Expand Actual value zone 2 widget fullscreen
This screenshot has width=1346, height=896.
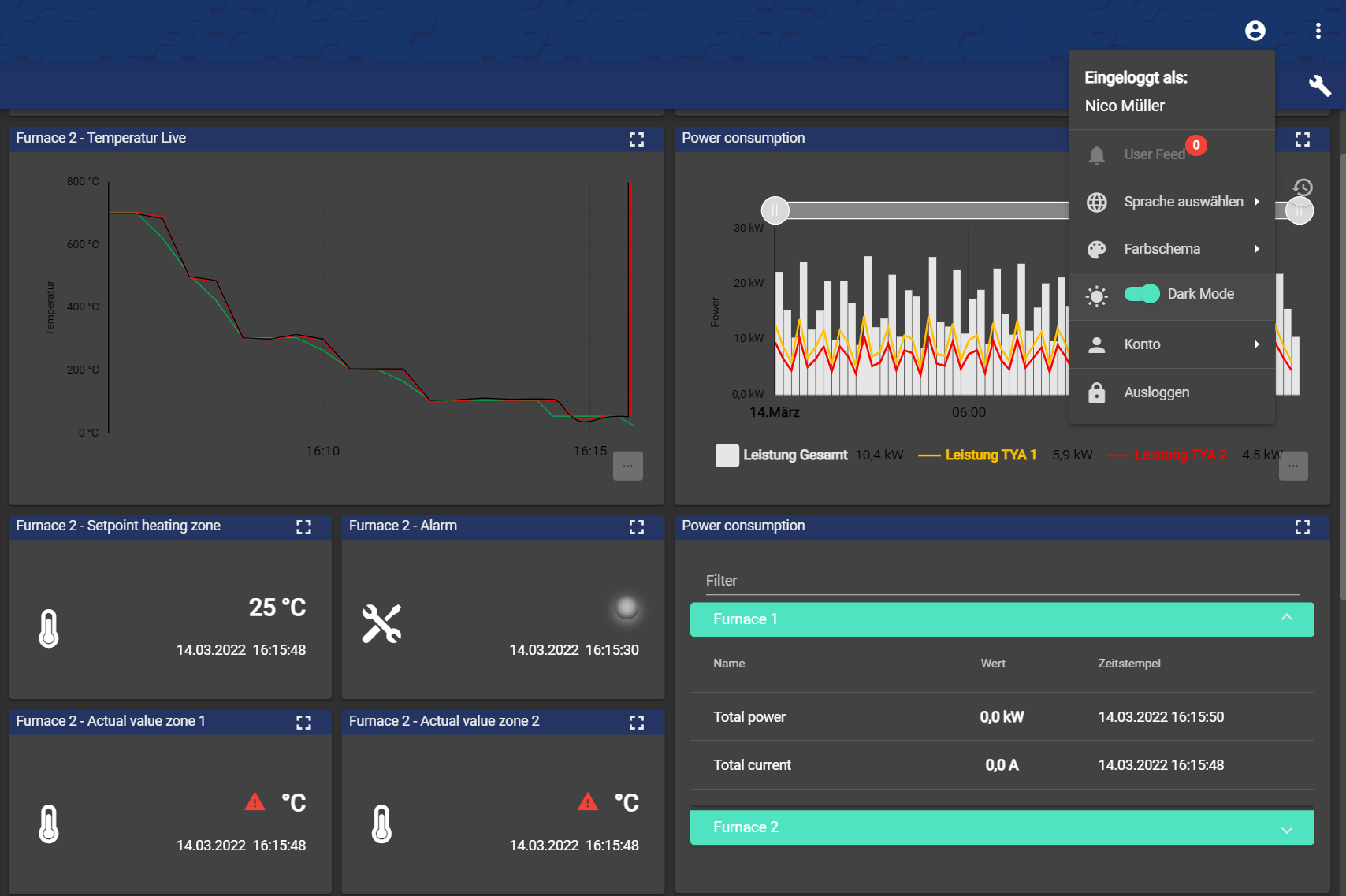(637, 723)
